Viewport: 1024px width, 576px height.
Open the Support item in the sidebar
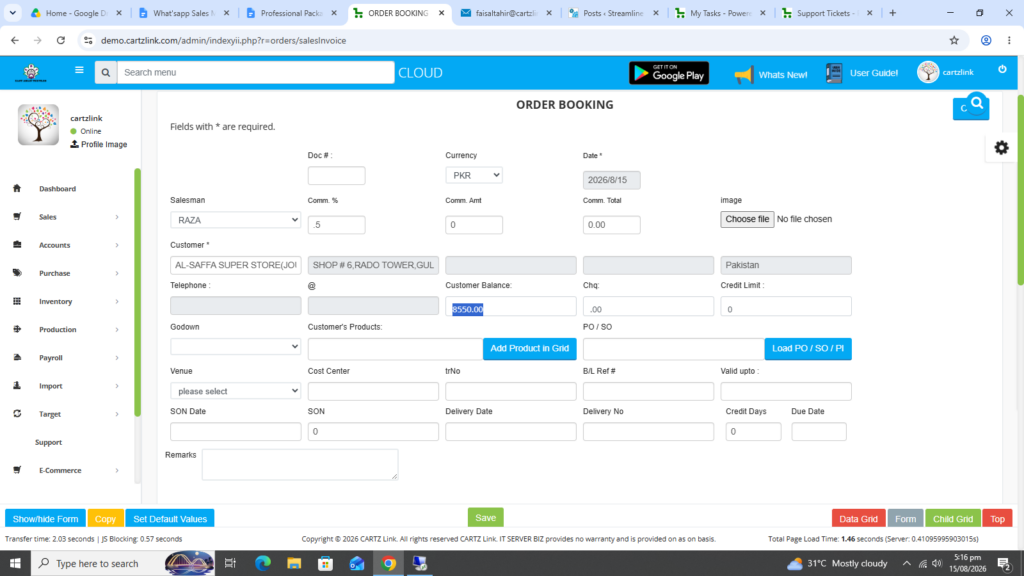(48, 442)
